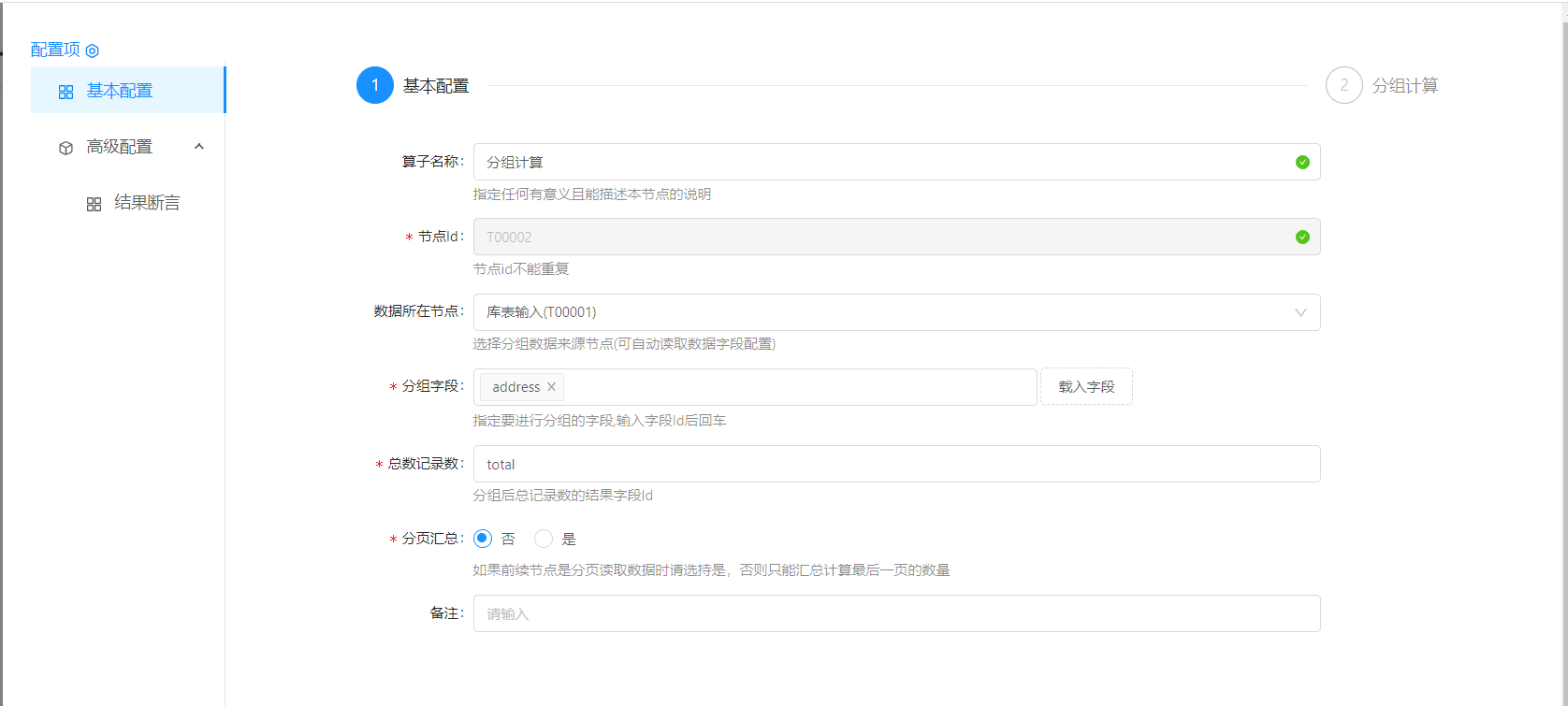Open the 数据所在节点 dropdown
Viewport: 1568px width, 706px height.
click(896, 312)
